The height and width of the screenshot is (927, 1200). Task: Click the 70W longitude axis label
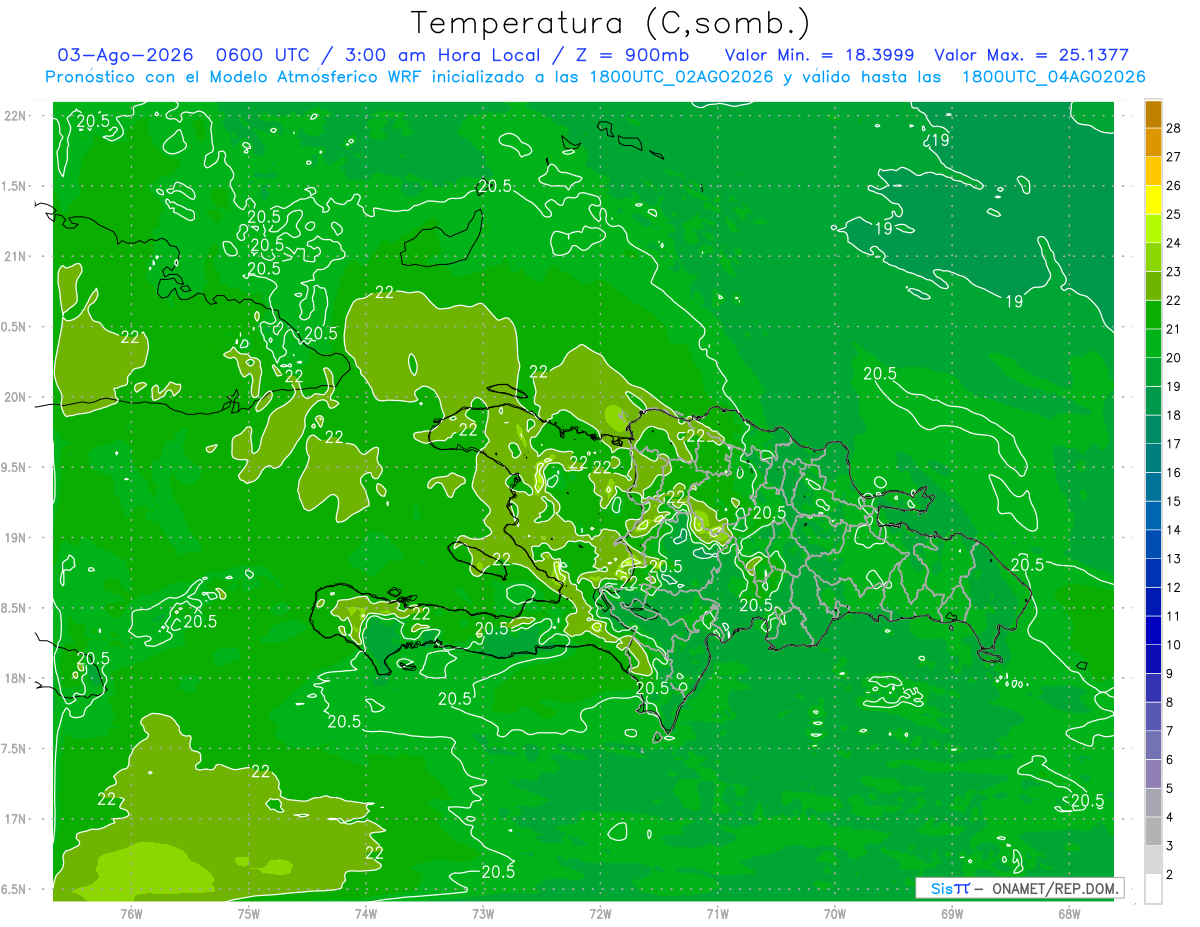coord(835,914)
